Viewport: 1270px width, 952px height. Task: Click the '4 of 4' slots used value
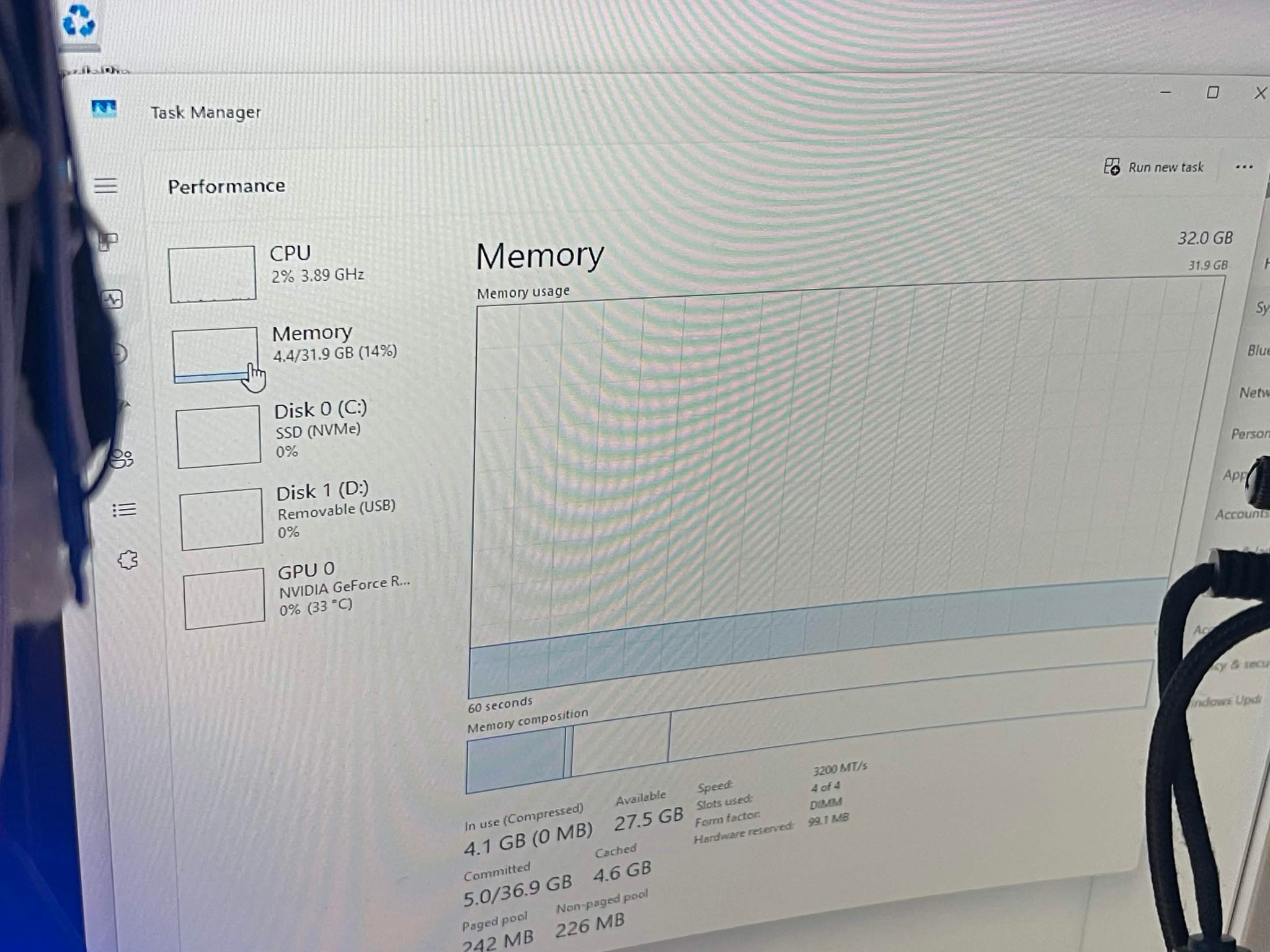(825, 787)
